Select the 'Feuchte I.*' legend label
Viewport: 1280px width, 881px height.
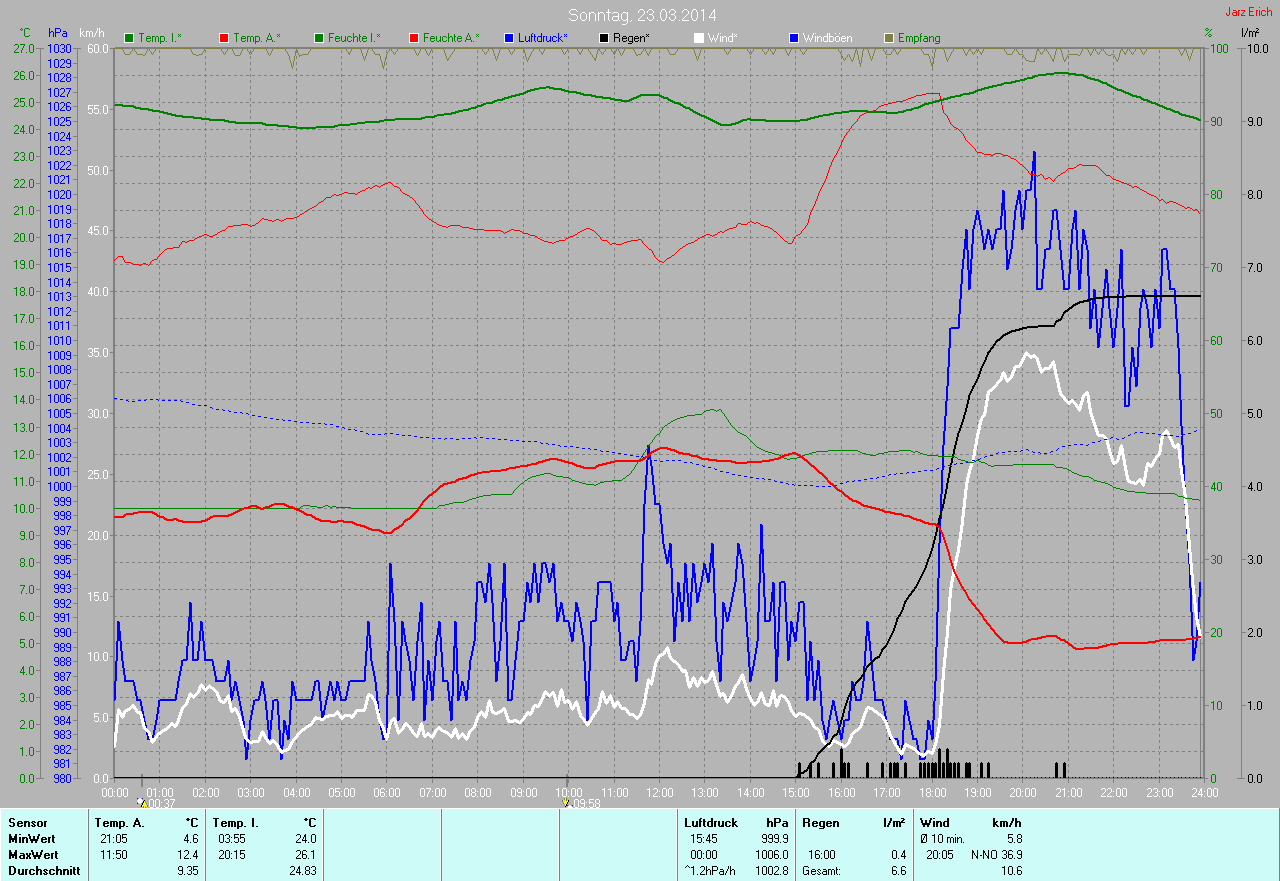coord(354,38)
